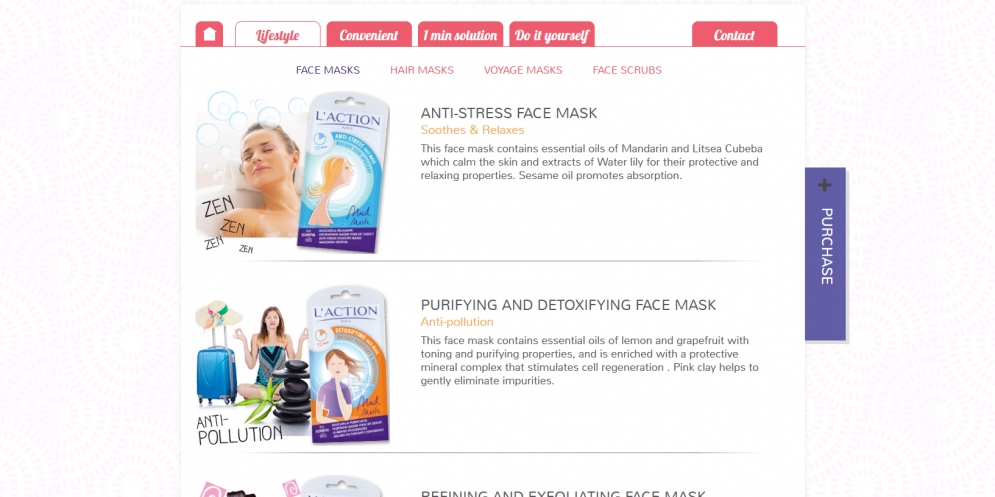The height and width of the screenshot is (497, 995).
Task: Expand the Purchase side panel
Action: coord(826,254)
